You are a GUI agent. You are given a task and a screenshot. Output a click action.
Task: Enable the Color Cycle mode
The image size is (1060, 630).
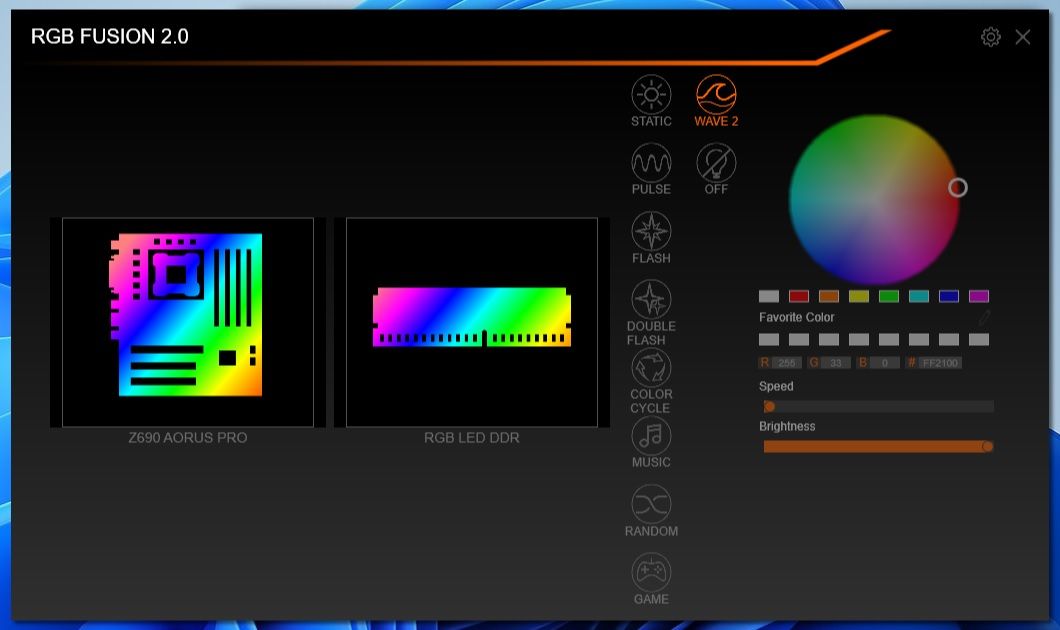pos(651,368)
